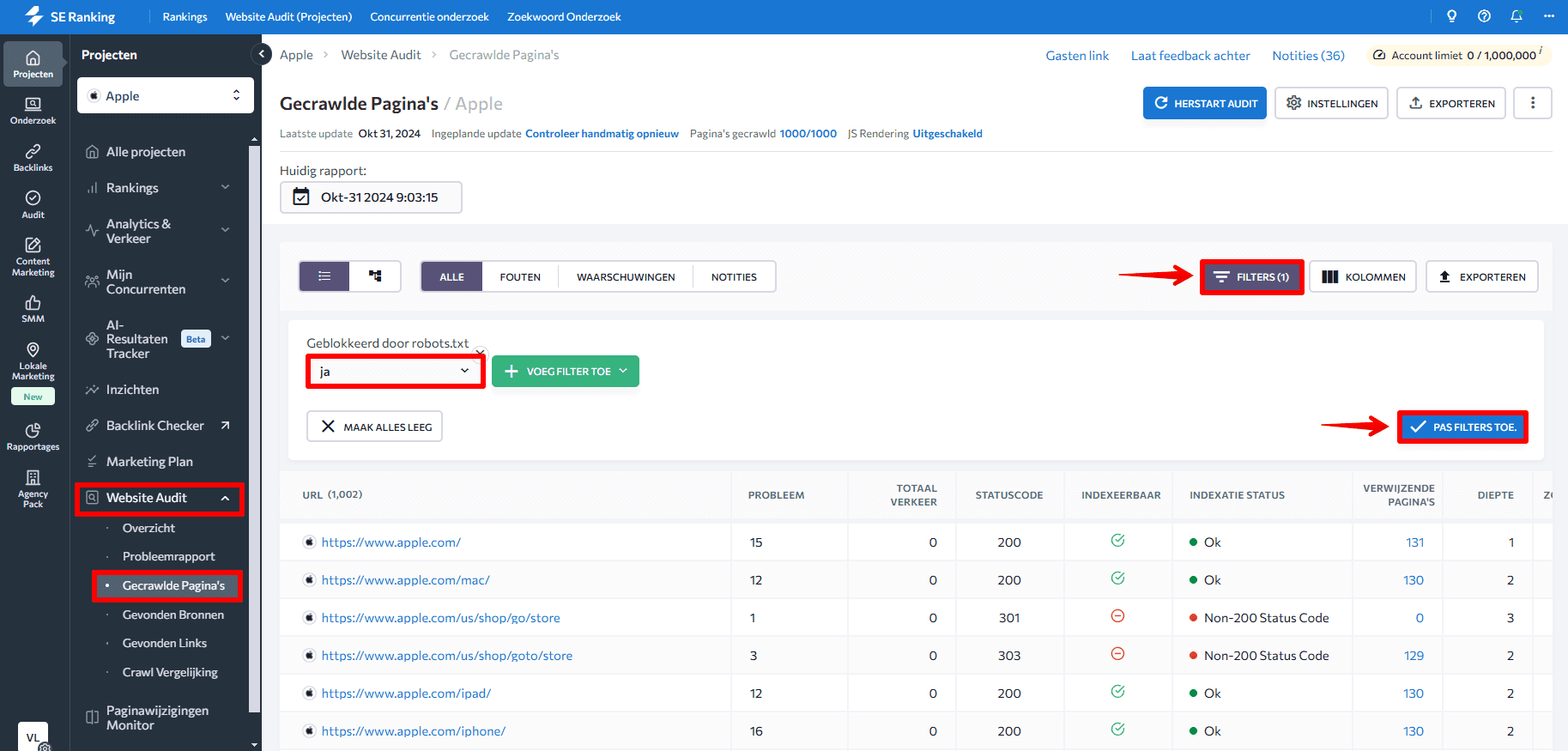Click SE Ranking logo
Image resolution: width=1568 pixels, height=751 pixels.
70,16
